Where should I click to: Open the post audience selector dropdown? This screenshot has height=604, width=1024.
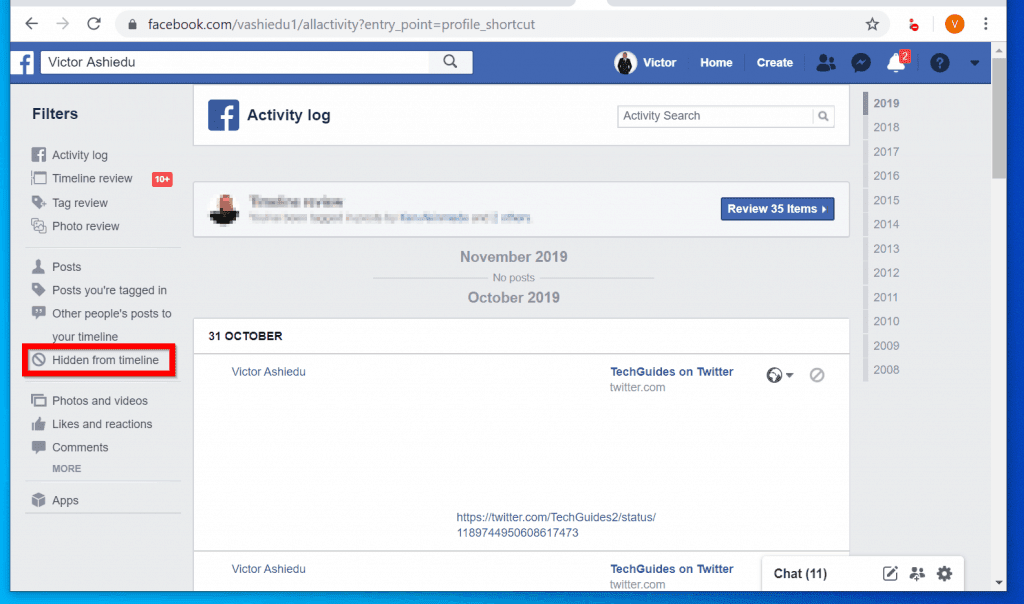[x=779, y=374]
